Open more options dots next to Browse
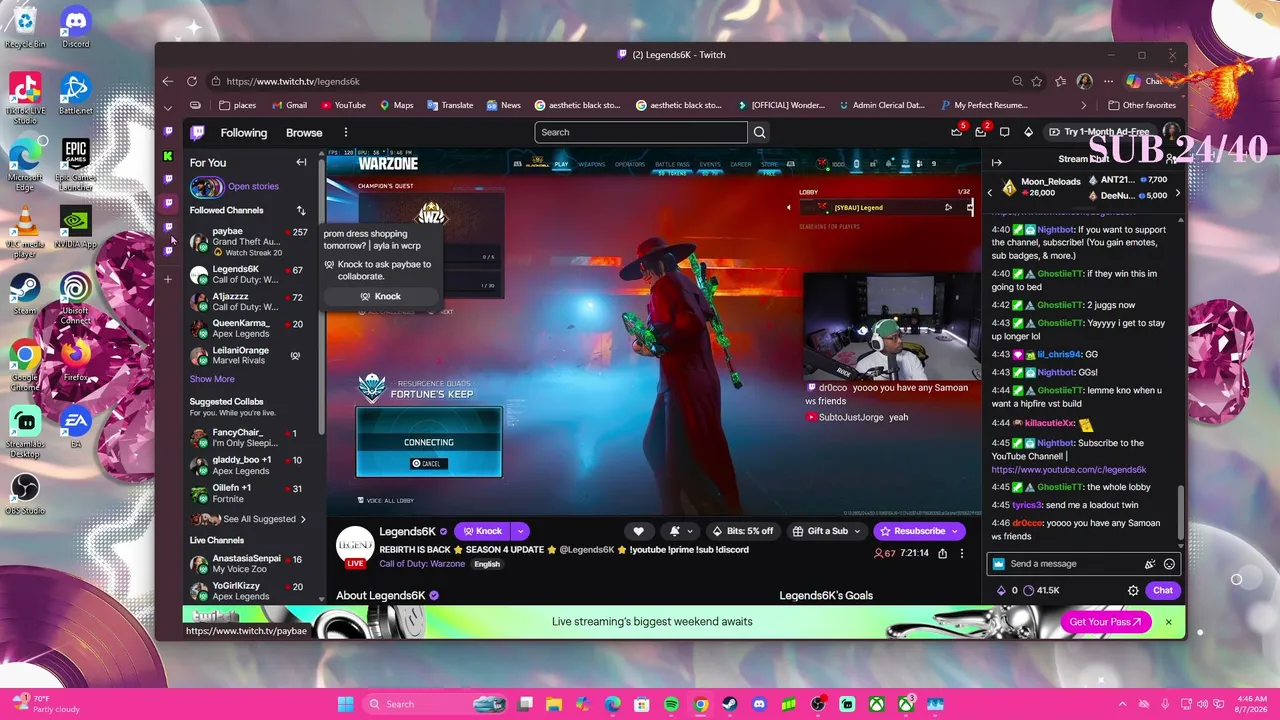This screenshot has height=720, width=1280. click(346, 132)
